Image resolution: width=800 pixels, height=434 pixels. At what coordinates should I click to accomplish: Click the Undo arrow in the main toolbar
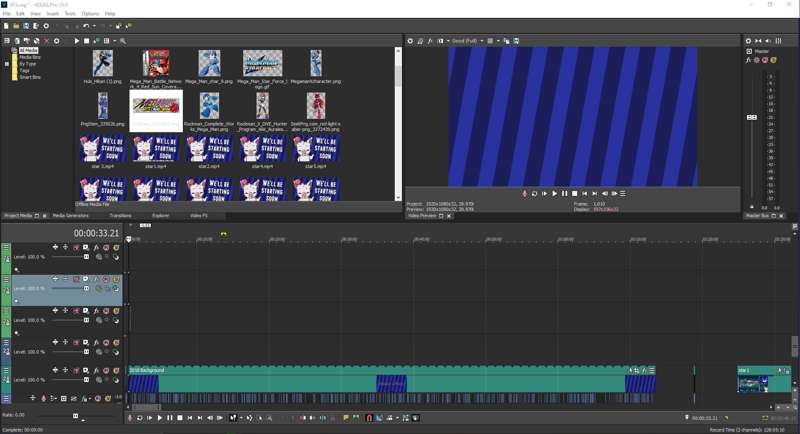click(x=86, y=26)
